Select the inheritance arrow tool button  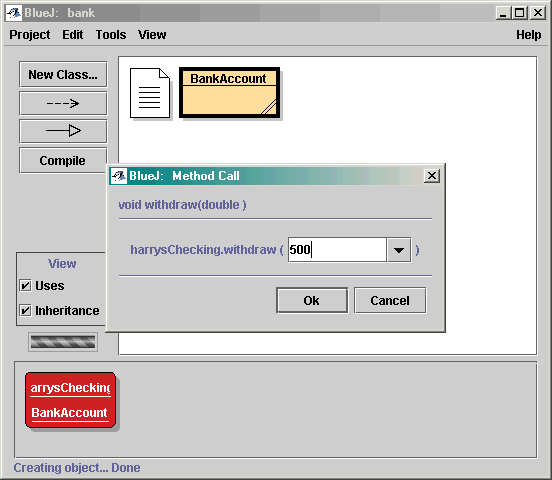point(63,131)
